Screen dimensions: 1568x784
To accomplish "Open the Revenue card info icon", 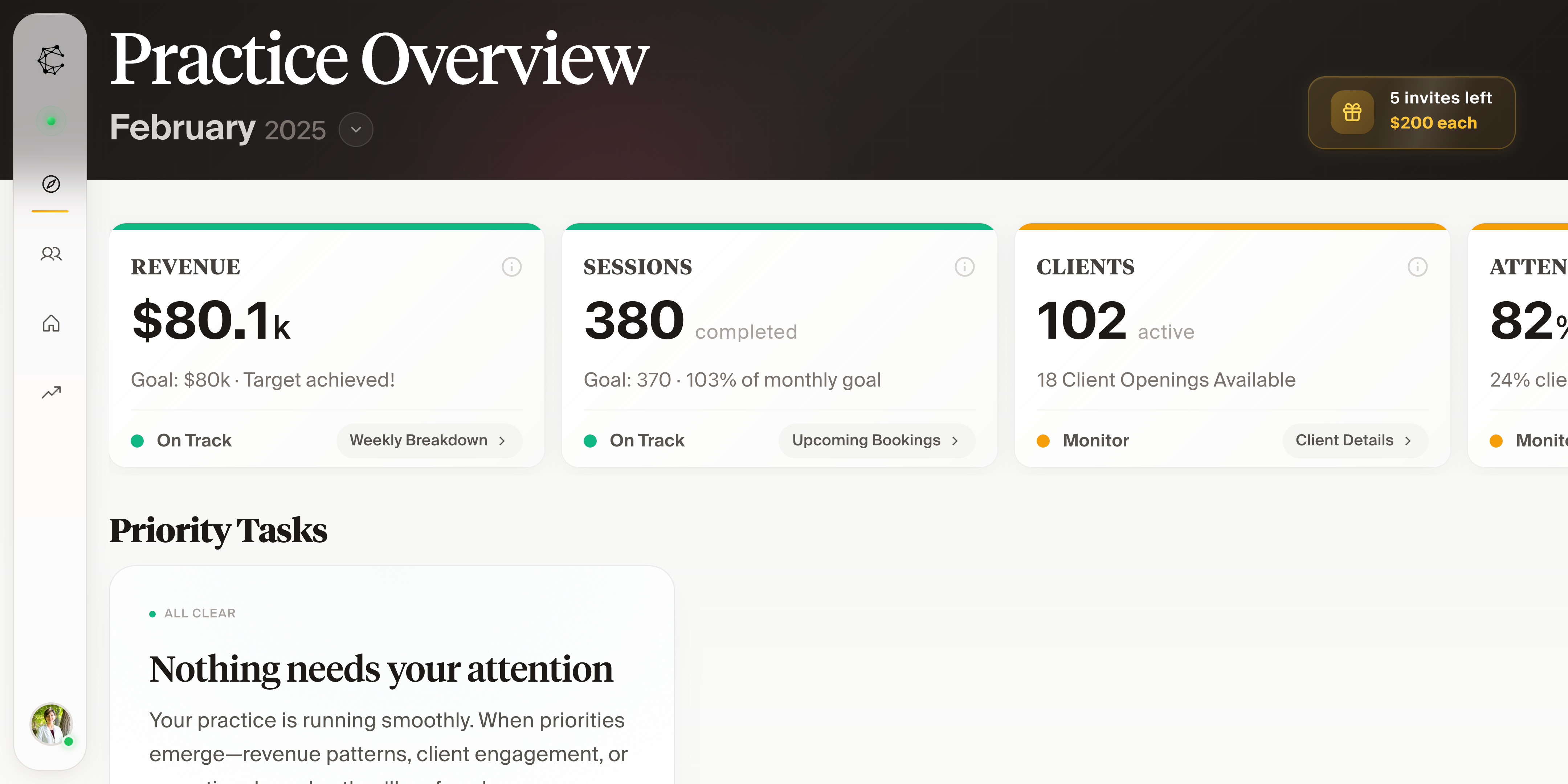I will tap(511, 267).
